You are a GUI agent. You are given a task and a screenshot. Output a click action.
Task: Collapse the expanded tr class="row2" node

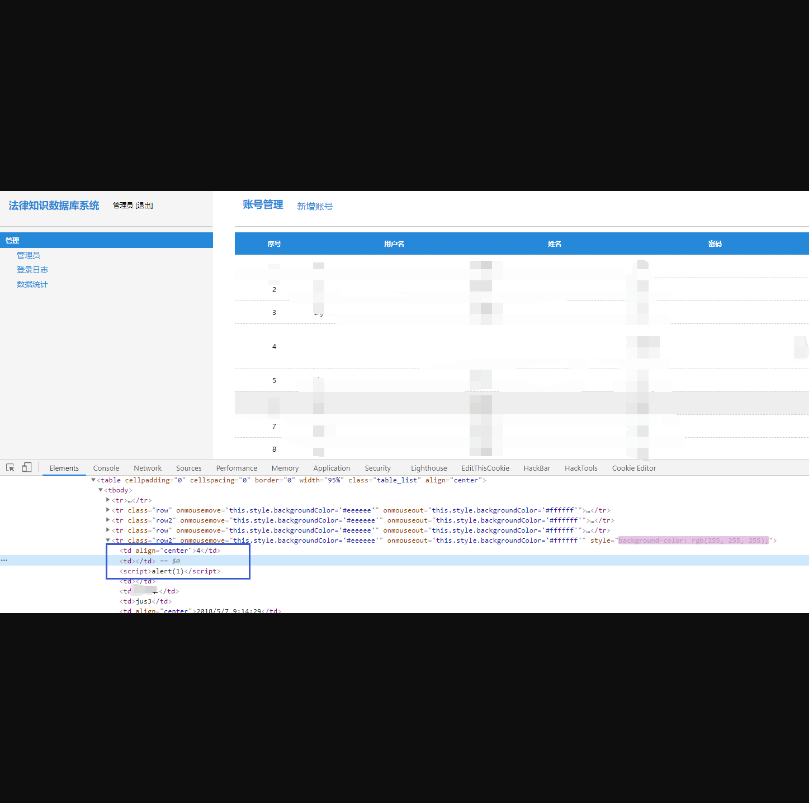[108, 540]
